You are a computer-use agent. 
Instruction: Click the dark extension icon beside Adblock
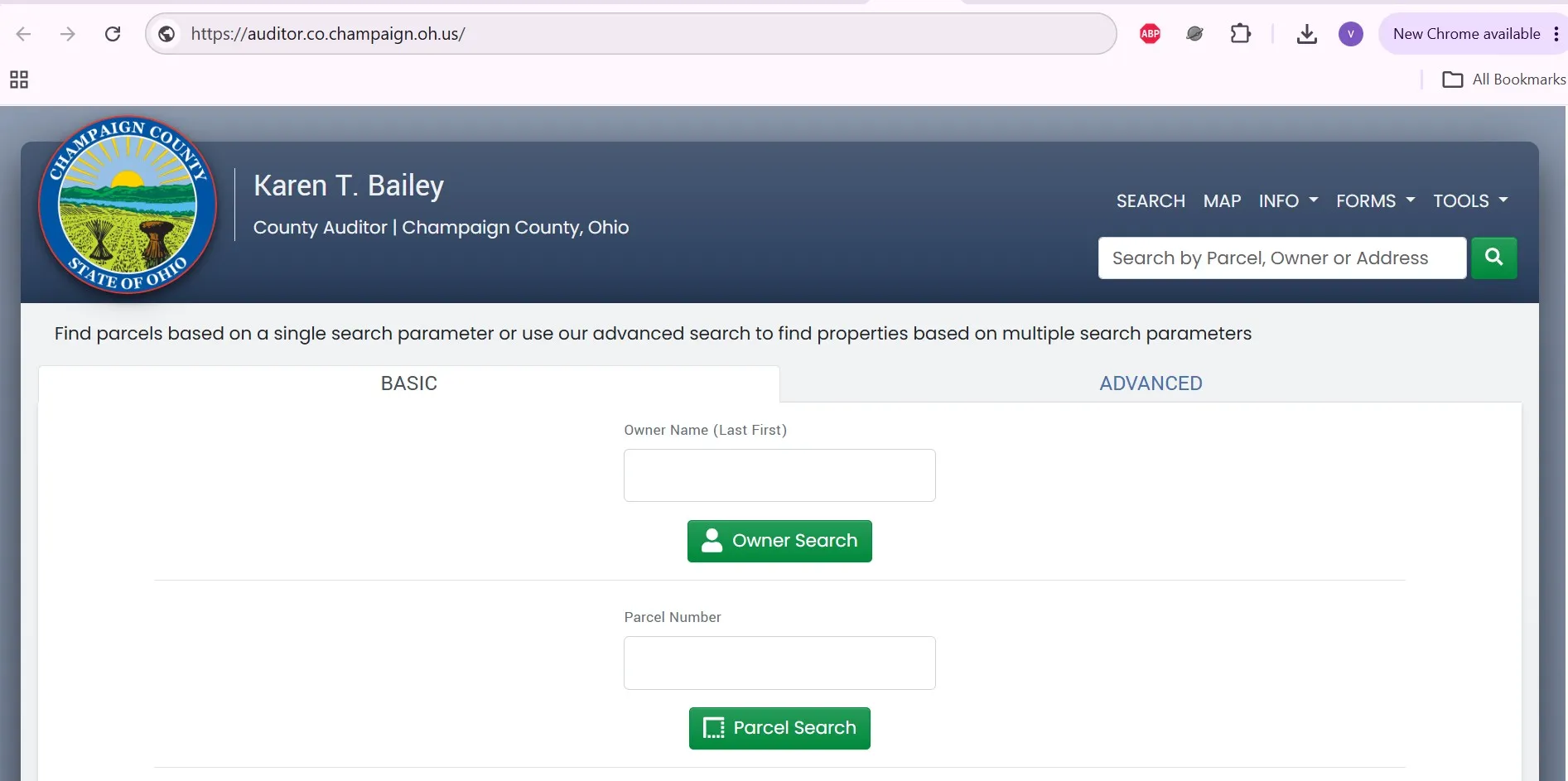click(x=1194, y=34)
